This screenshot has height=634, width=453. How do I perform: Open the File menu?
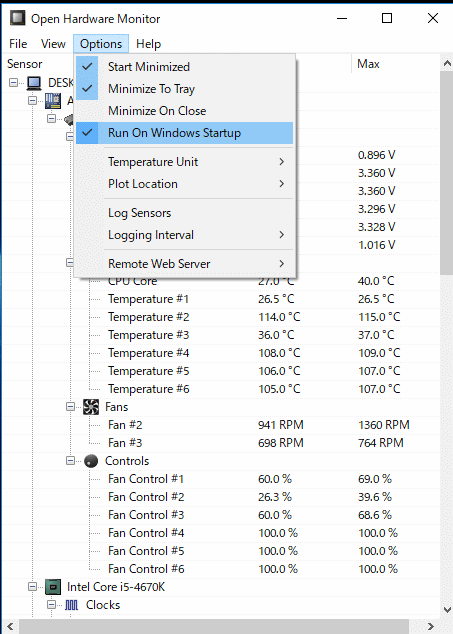(x=18, y=44)
